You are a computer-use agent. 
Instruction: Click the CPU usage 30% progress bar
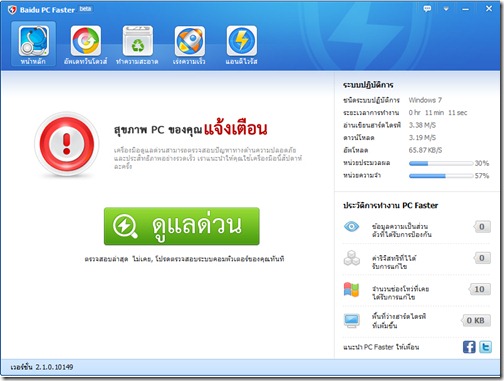pyautogui.click(x=441, y=163)
